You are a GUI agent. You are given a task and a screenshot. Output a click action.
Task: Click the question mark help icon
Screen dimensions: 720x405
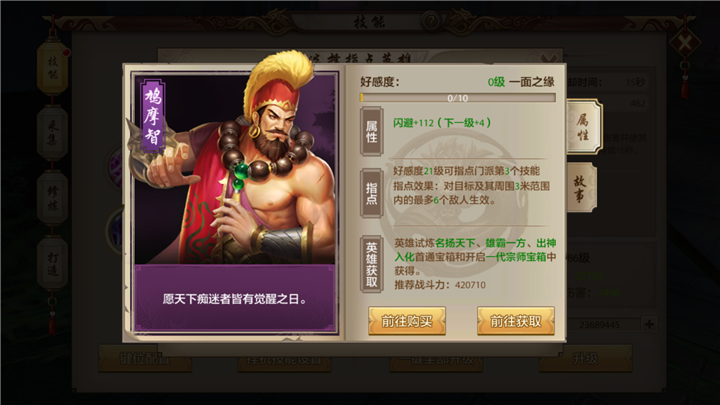point(431,21)
